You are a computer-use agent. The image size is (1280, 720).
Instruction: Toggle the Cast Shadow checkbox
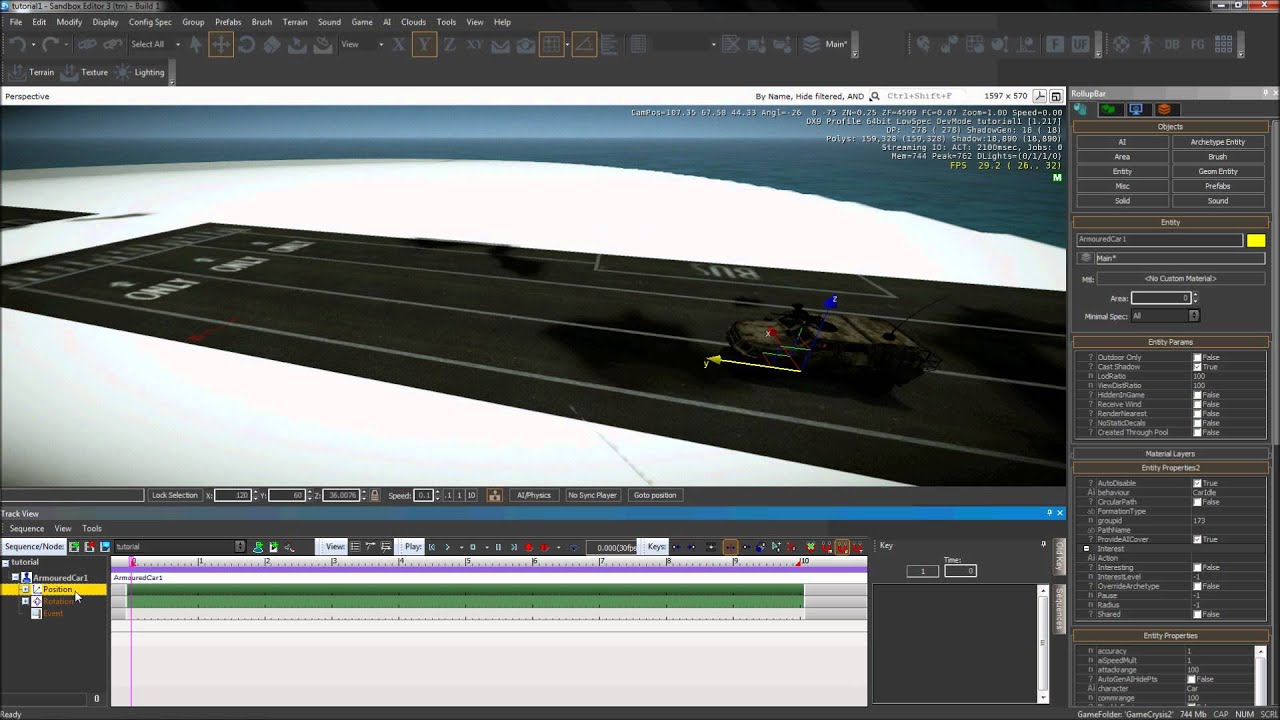1197,367
